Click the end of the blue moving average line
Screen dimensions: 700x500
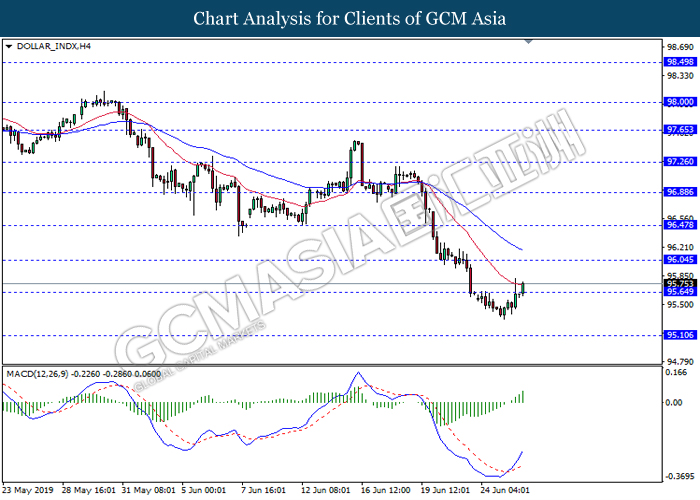pyautogui.click(x=522, y=250)
